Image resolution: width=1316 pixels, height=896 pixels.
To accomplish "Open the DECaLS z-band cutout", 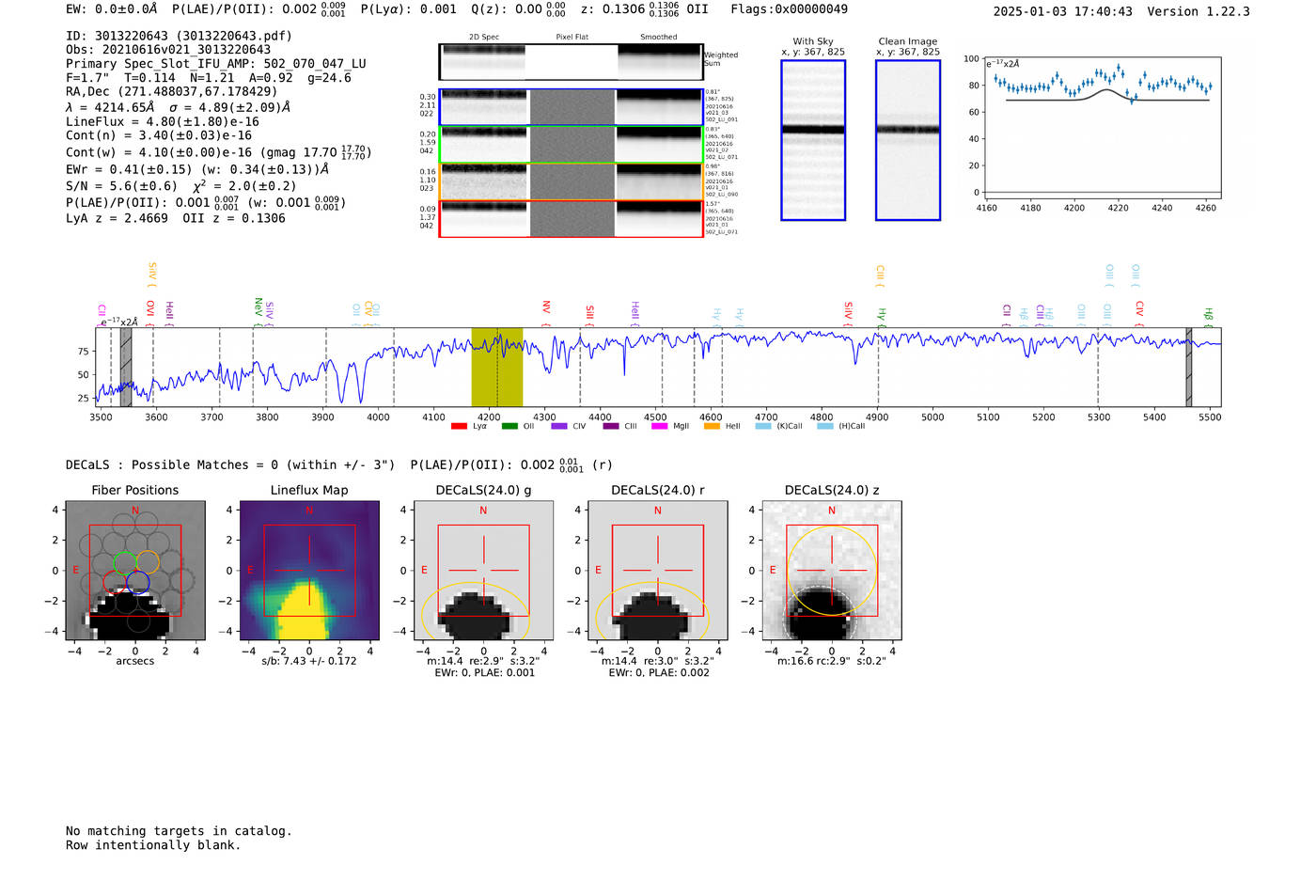I will [x=831, y=571].
